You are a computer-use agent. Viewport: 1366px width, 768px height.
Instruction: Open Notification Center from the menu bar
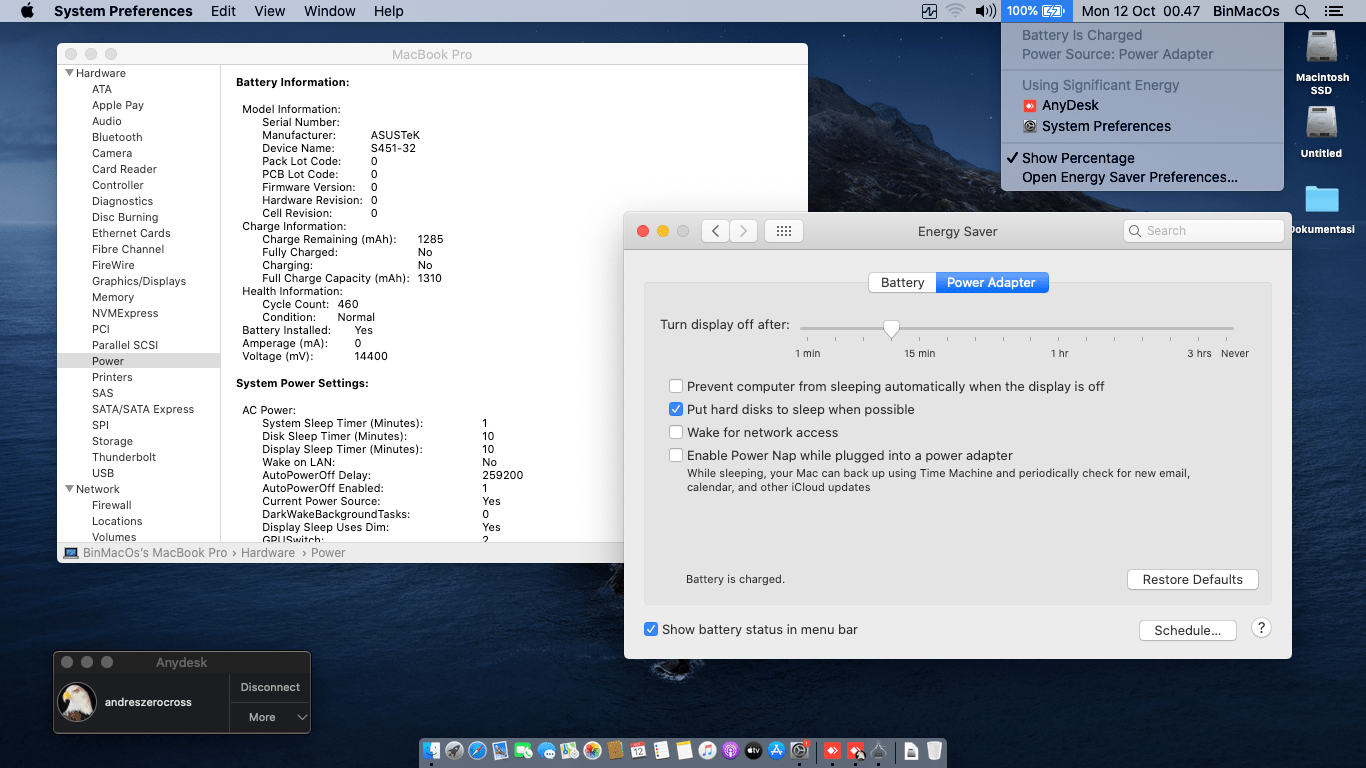tap(1333, 11)
